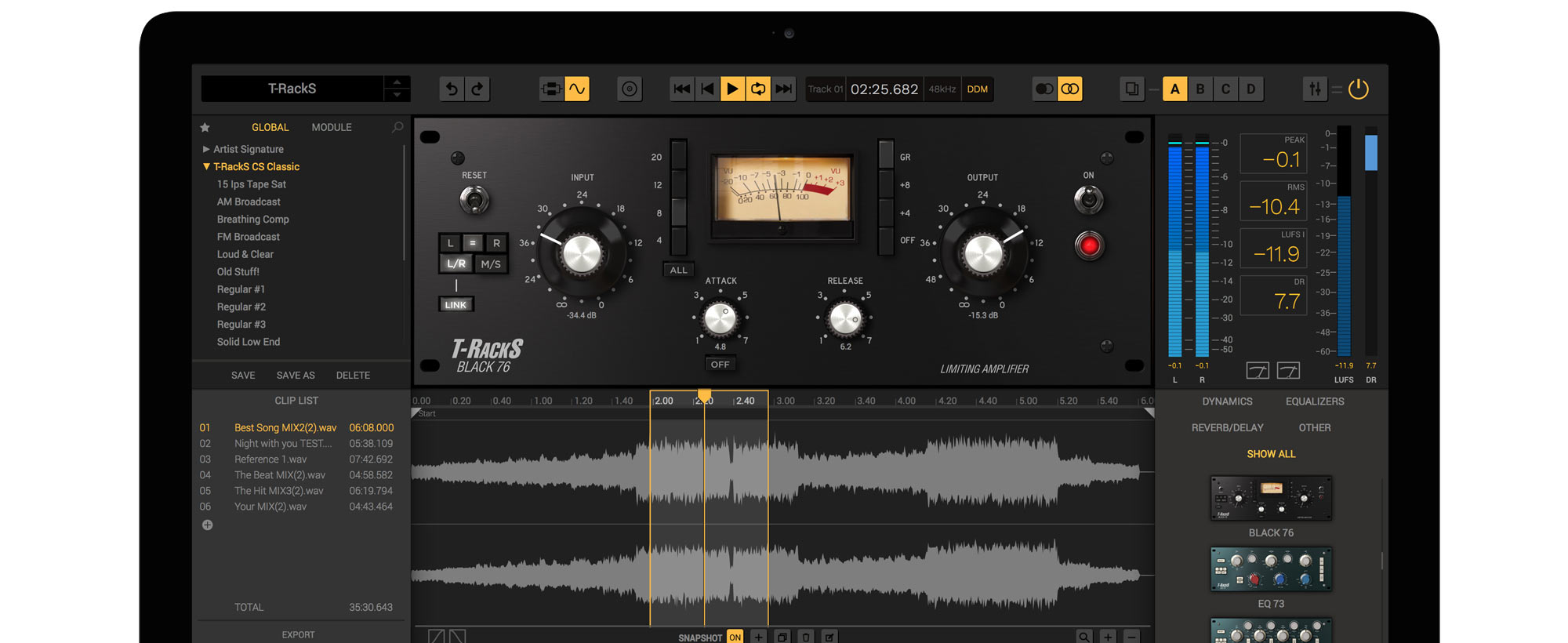Select the EQ 73 module thumbnail
This screenshot has width=1568, height=643.
coord(1271,569)
